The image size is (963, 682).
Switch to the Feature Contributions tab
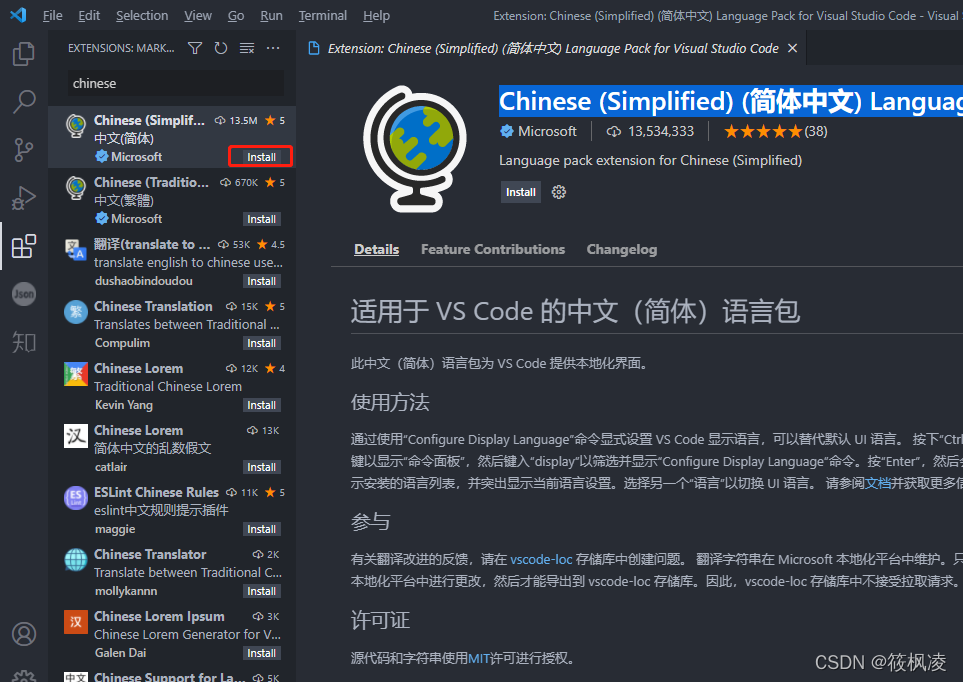pos(492,249)
